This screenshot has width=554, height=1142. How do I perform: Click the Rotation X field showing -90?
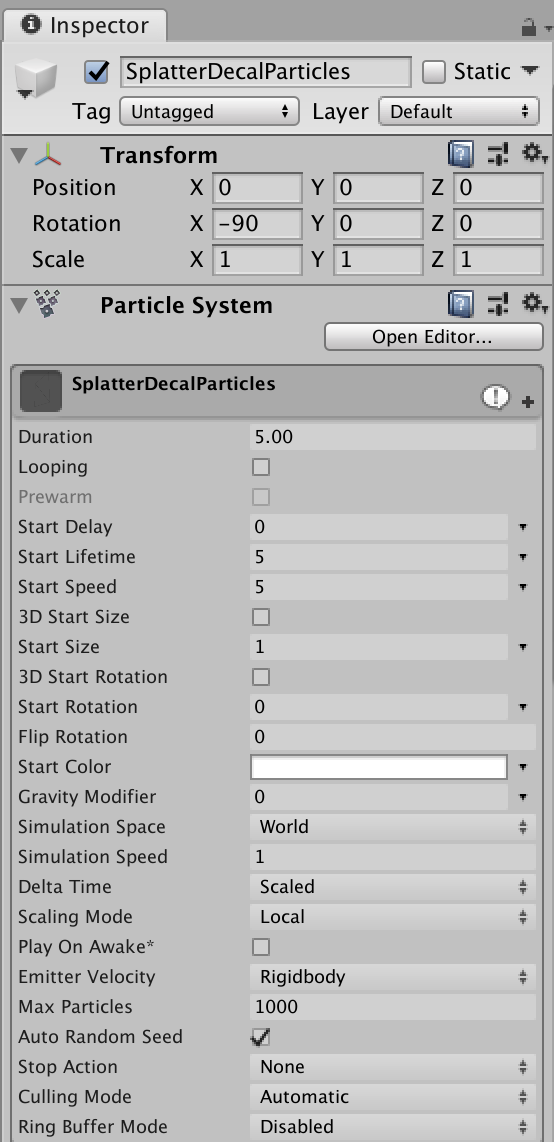[x=257, y=224]
